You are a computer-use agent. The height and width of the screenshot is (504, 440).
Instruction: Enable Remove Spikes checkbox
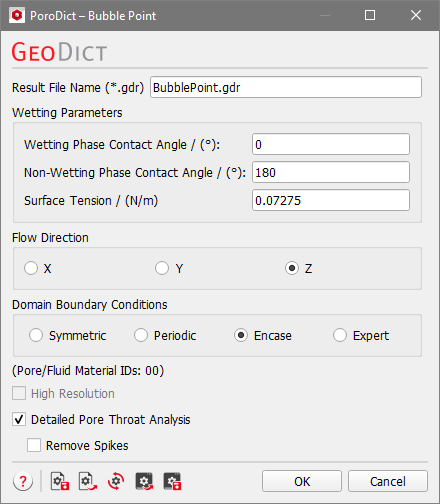(34, 445)
